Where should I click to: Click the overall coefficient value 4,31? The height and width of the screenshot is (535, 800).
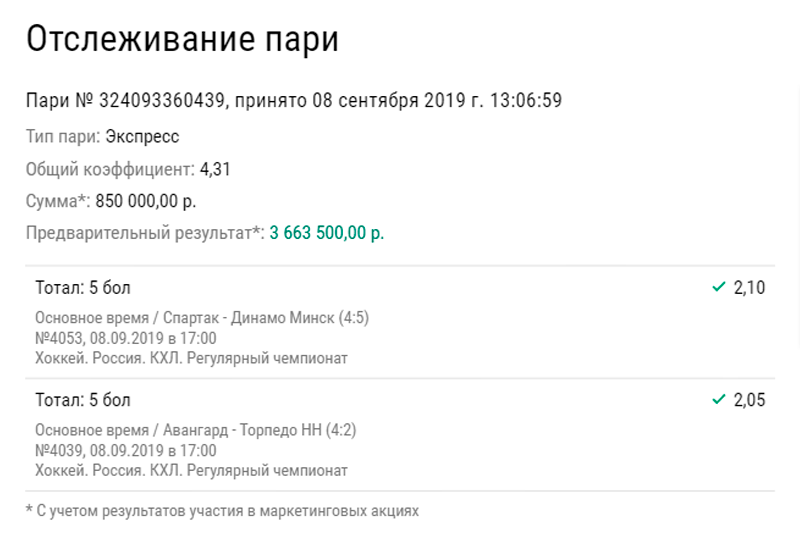coord(215,169)
